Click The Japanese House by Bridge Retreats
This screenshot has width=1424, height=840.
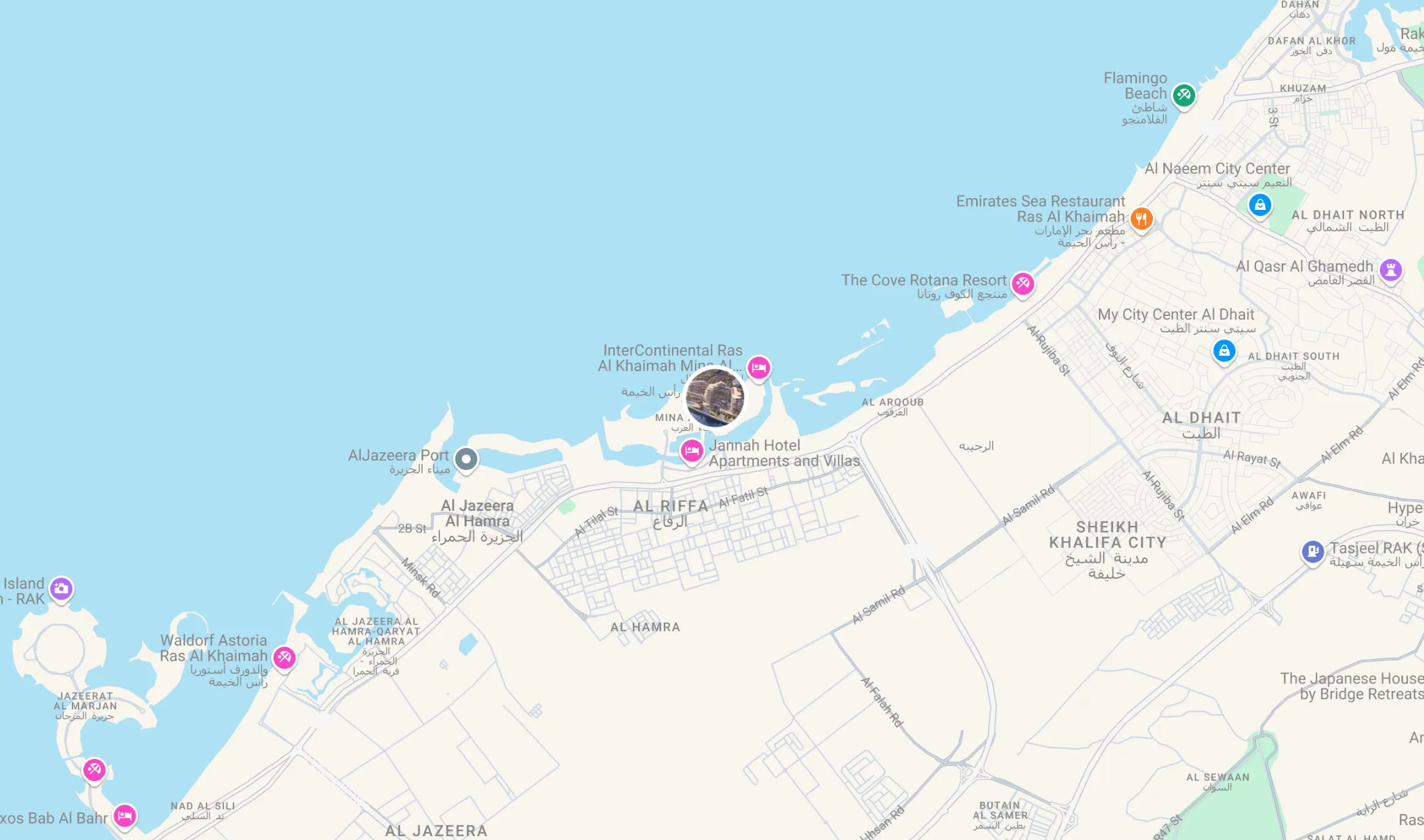(x=1352, y=686)
